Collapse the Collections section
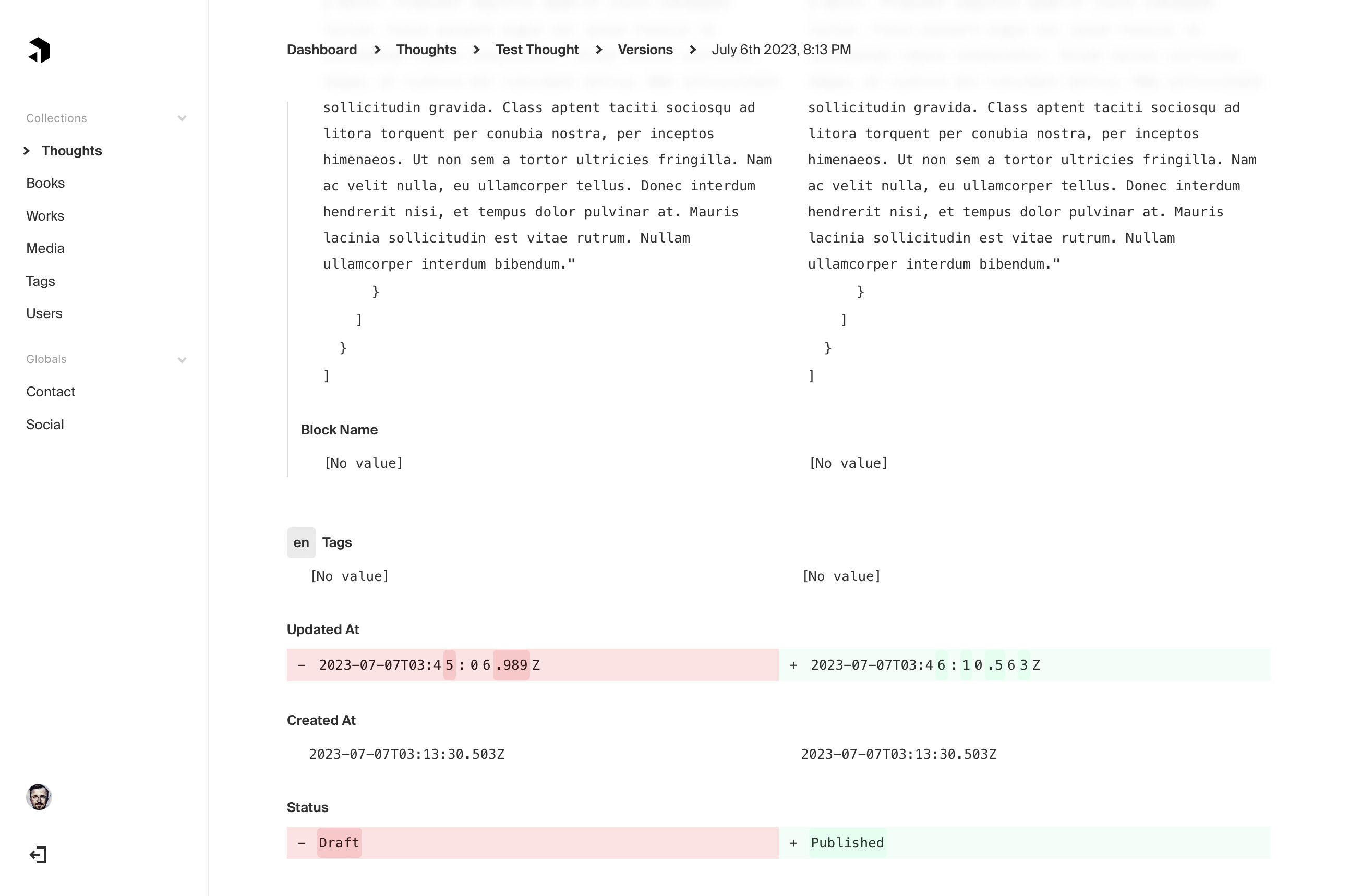Viewport: 1349px width, 896px height. point(182,118)
